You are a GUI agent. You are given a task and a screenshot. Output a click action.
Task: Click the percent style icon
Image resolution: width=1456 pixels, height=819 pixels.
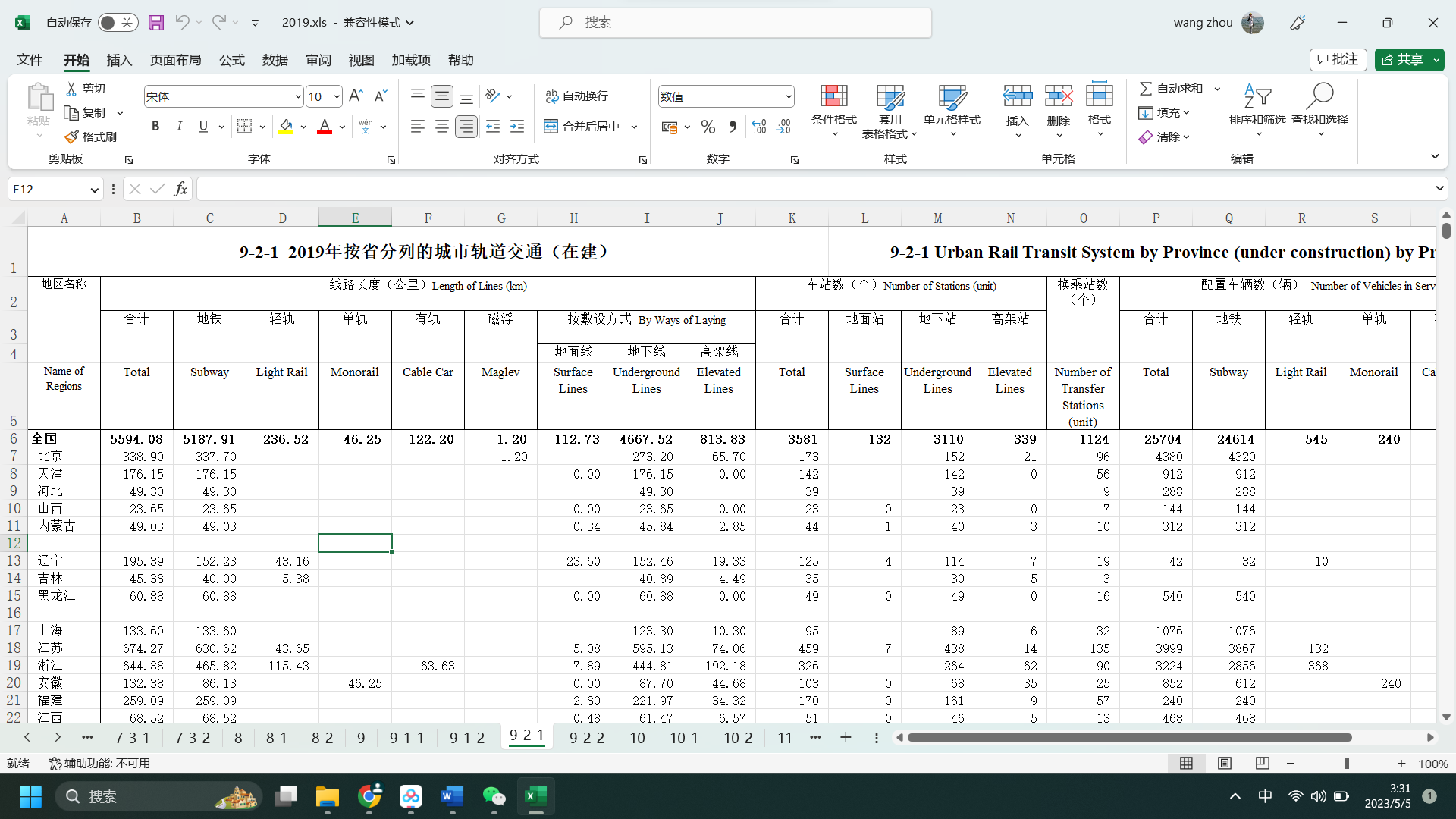[708, 127]
